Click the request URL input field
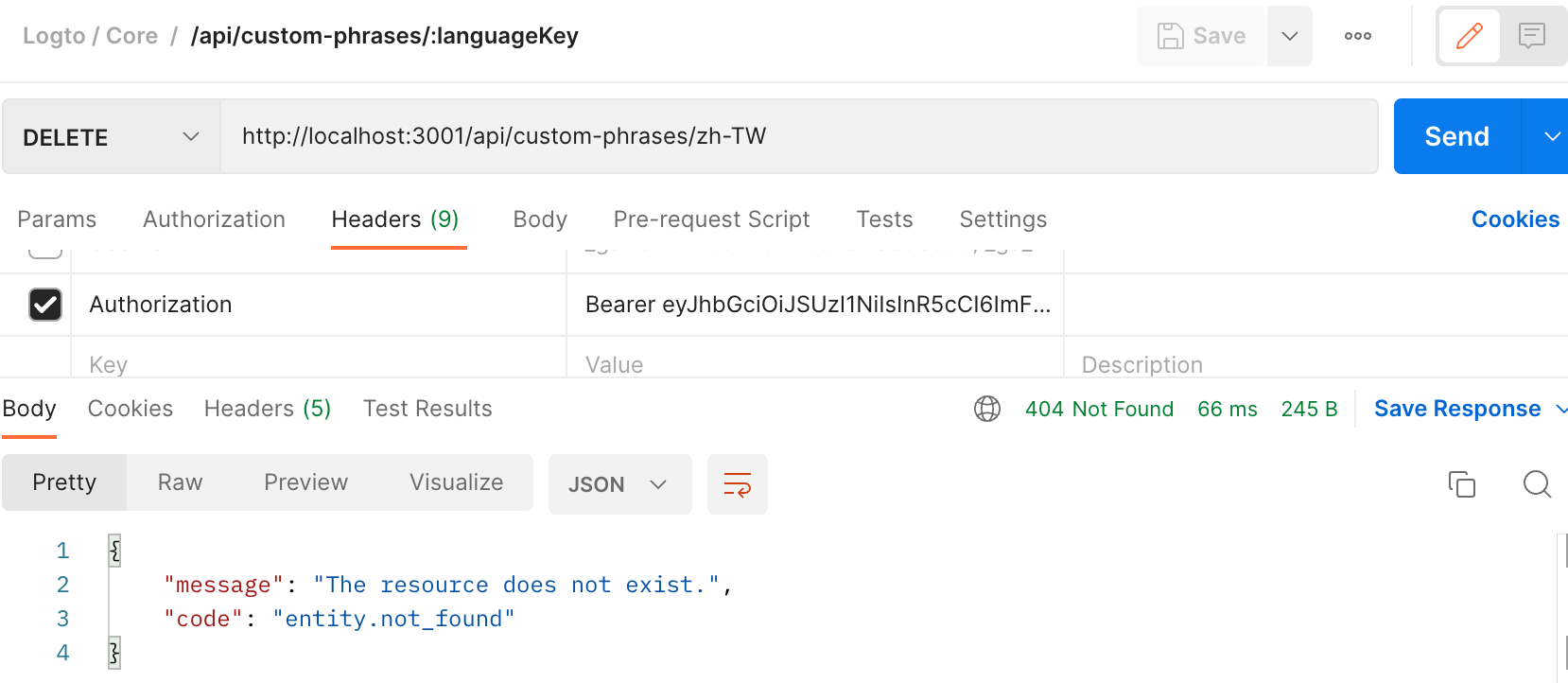 click(799, 136)
